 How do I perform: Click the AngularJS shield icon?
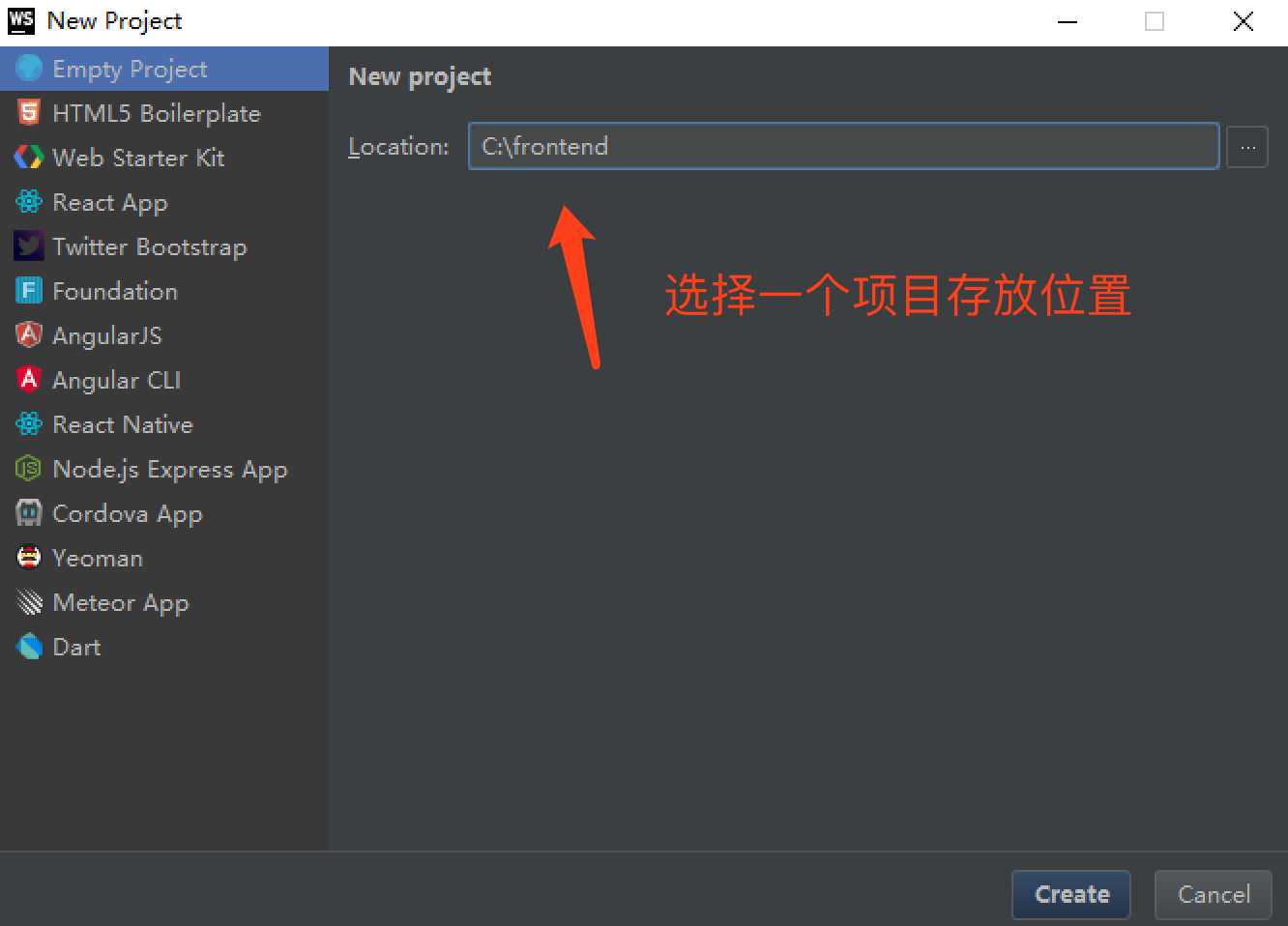[x=29, y=335]
